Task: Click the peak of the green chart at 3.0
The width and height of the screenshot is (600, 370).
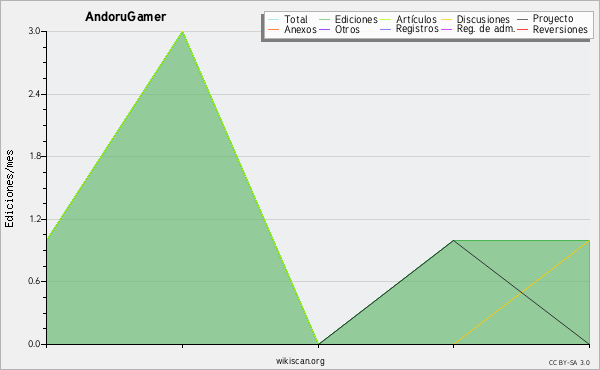Action: (183, 32)
